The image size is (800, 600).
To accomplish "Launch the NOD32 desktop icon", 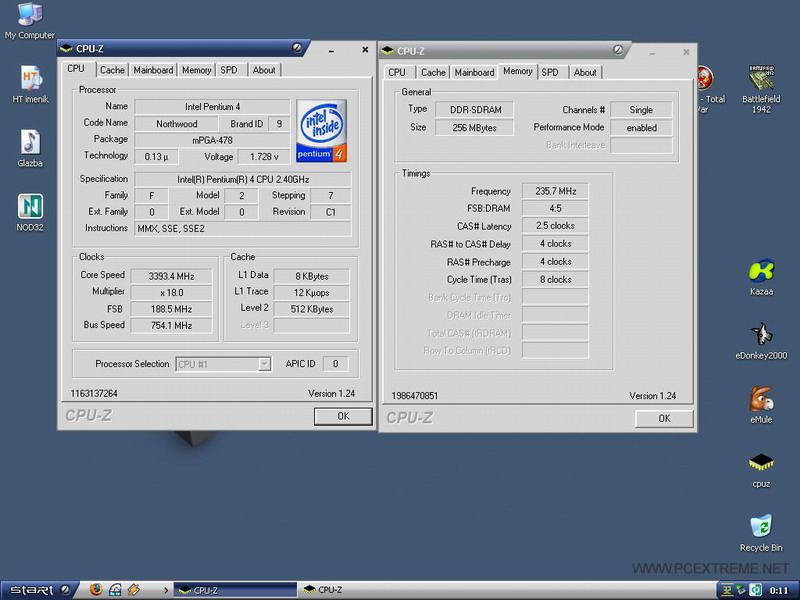I will [30, 206].
